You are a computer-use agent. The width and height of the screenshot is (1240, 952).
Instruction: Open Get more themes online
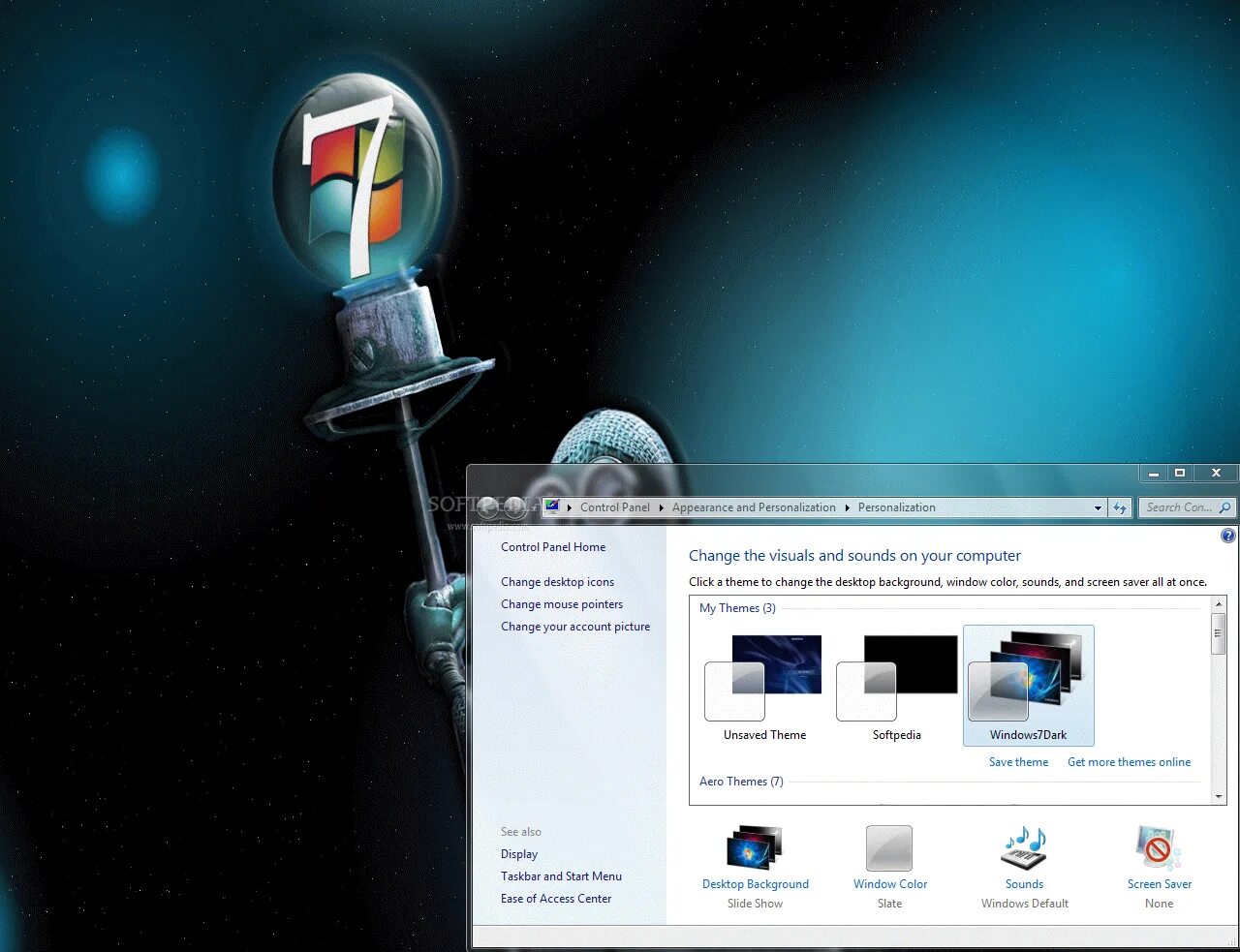[x=1130, y=762]
